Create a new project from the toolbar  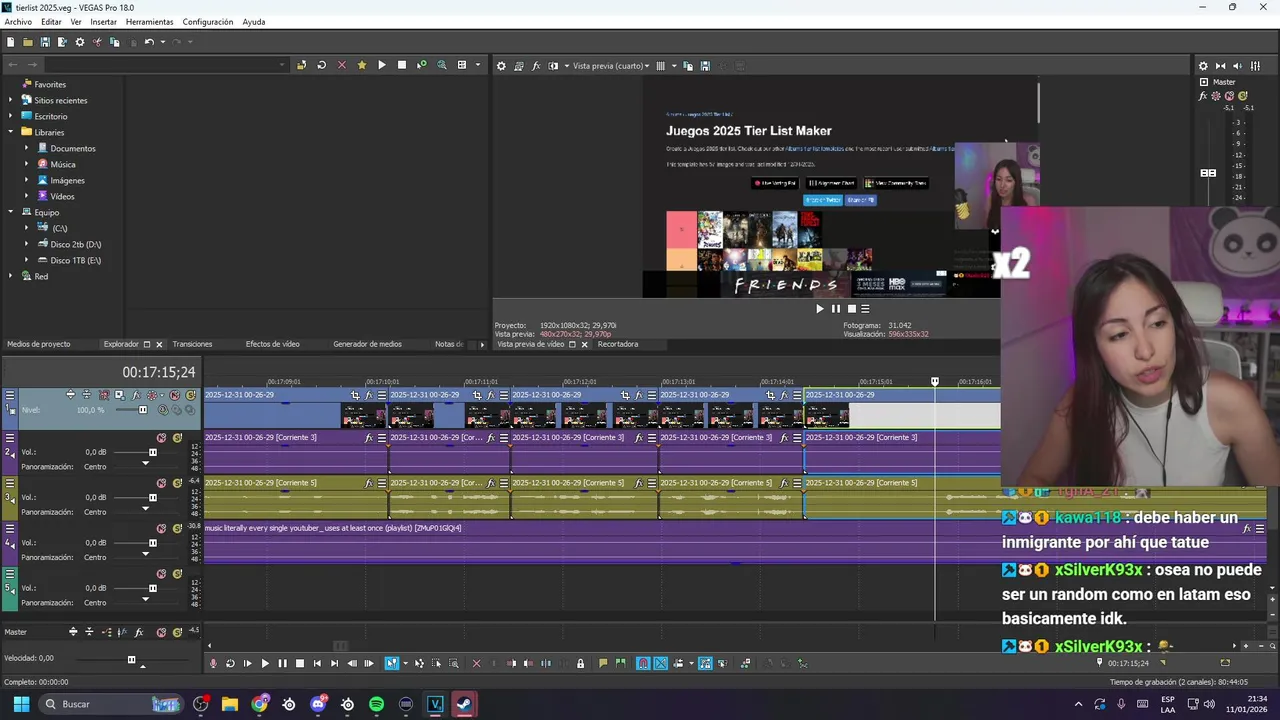click(x=10, y=42)
